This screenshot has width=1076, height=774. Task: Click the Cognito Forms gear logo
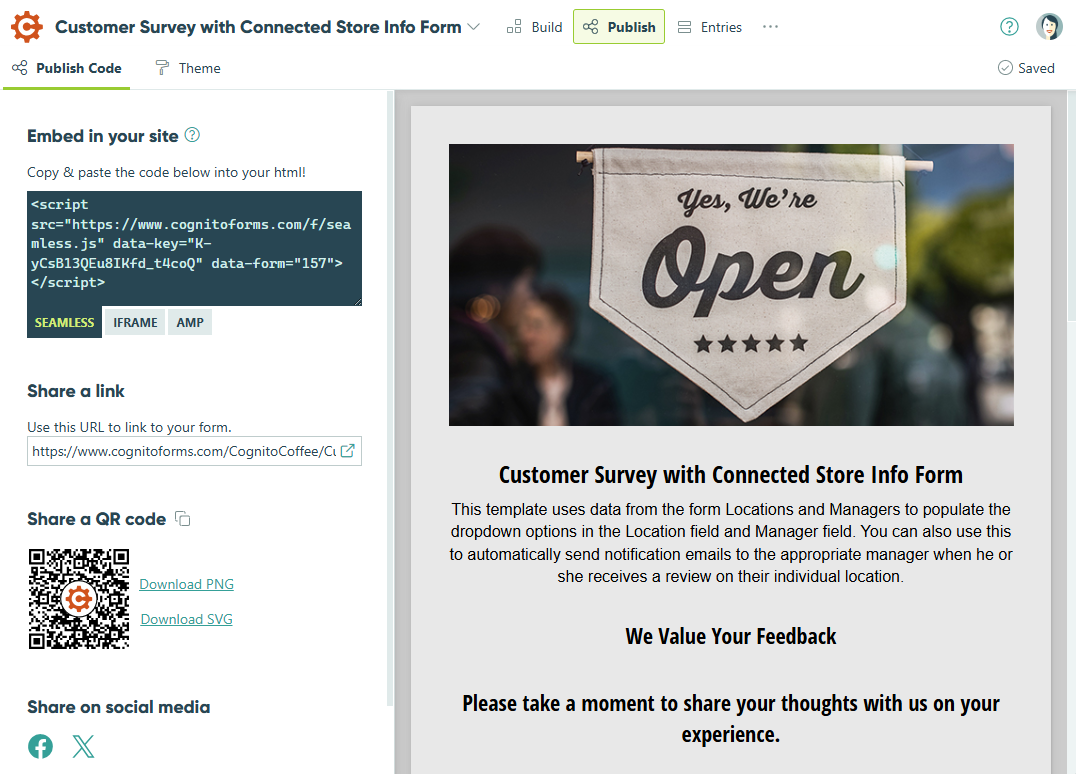pos(26,26)
